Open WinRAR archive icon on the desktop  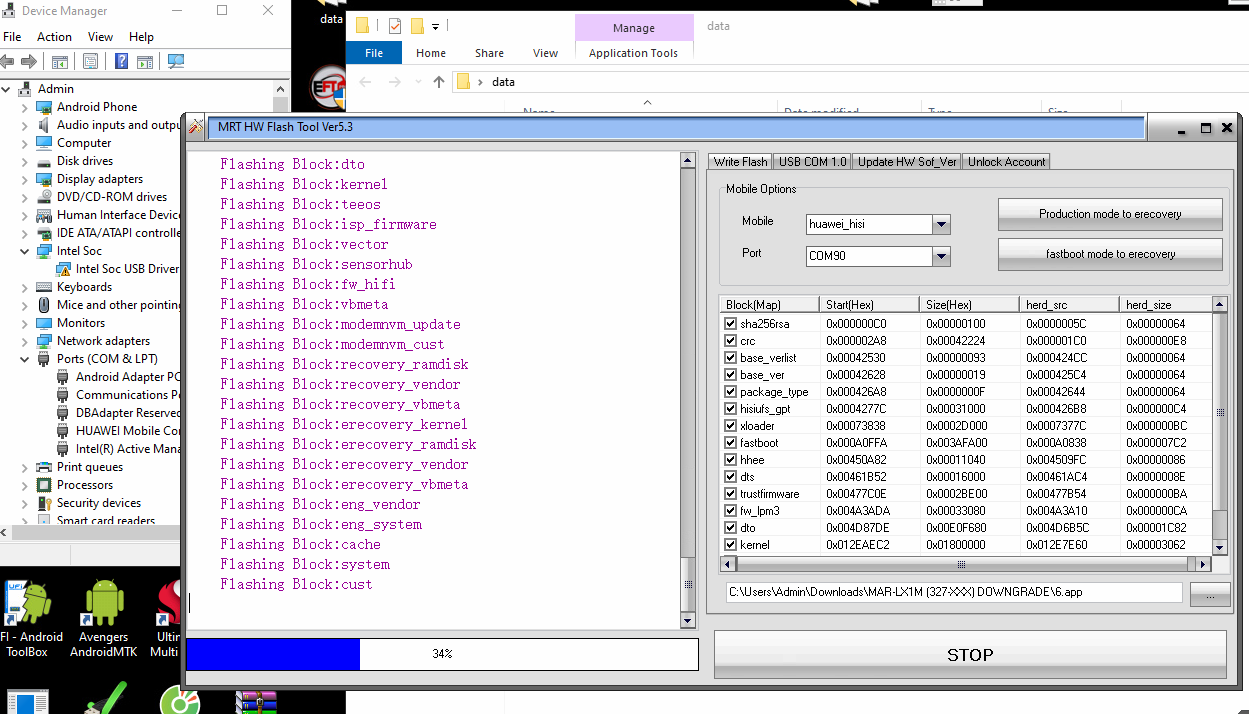point(254,701)
